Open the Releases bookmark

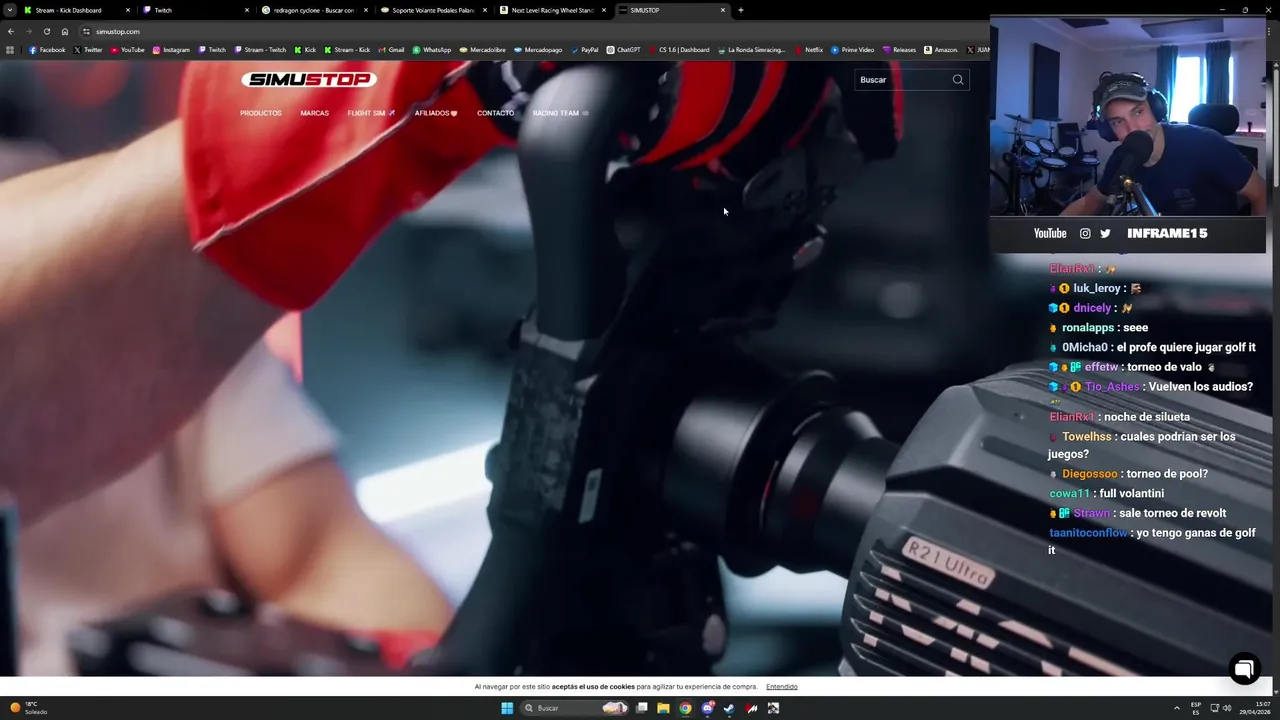point(899,49)
